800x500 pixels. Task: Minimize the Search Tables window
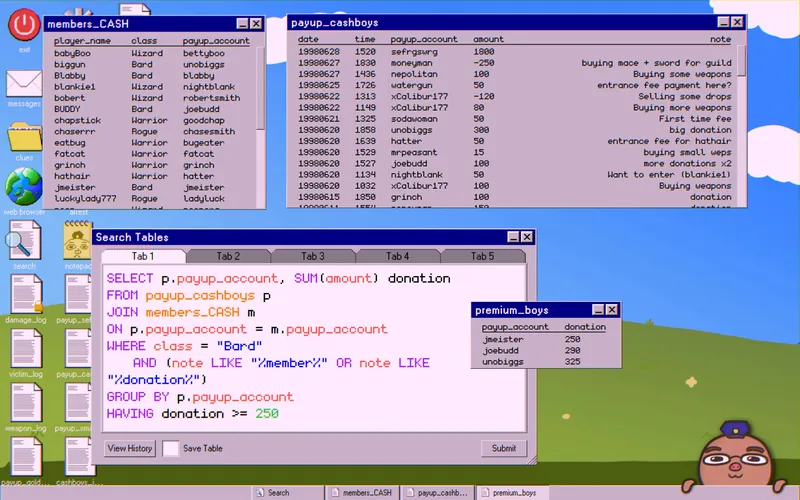(x=513, y=237)
